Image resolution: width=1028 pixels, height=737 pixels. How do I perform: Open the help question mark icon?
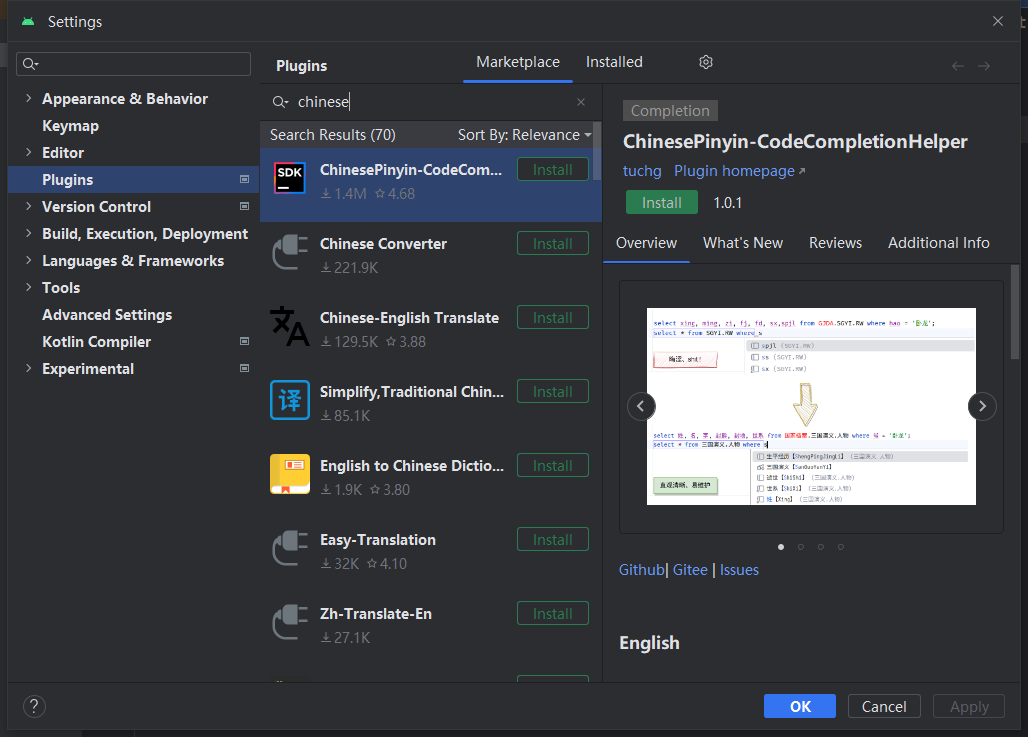pyautogui.click(x=34, y=706)
